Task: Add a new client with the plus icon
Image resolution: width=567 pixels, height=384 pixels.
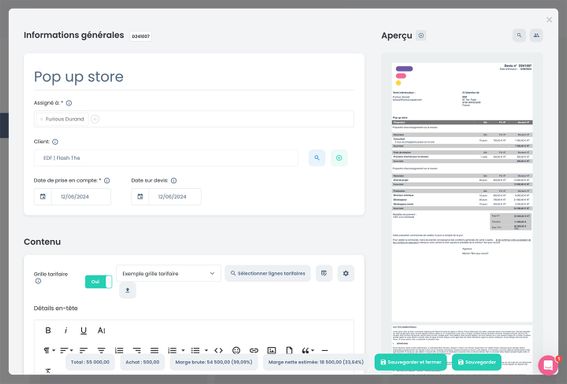Action: click(x=339, y=158)
